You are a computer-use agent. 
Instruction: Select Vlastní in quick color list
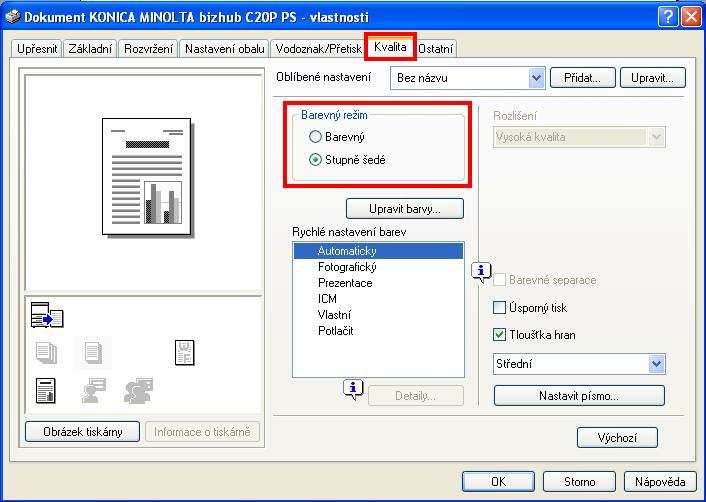(378, 315)
